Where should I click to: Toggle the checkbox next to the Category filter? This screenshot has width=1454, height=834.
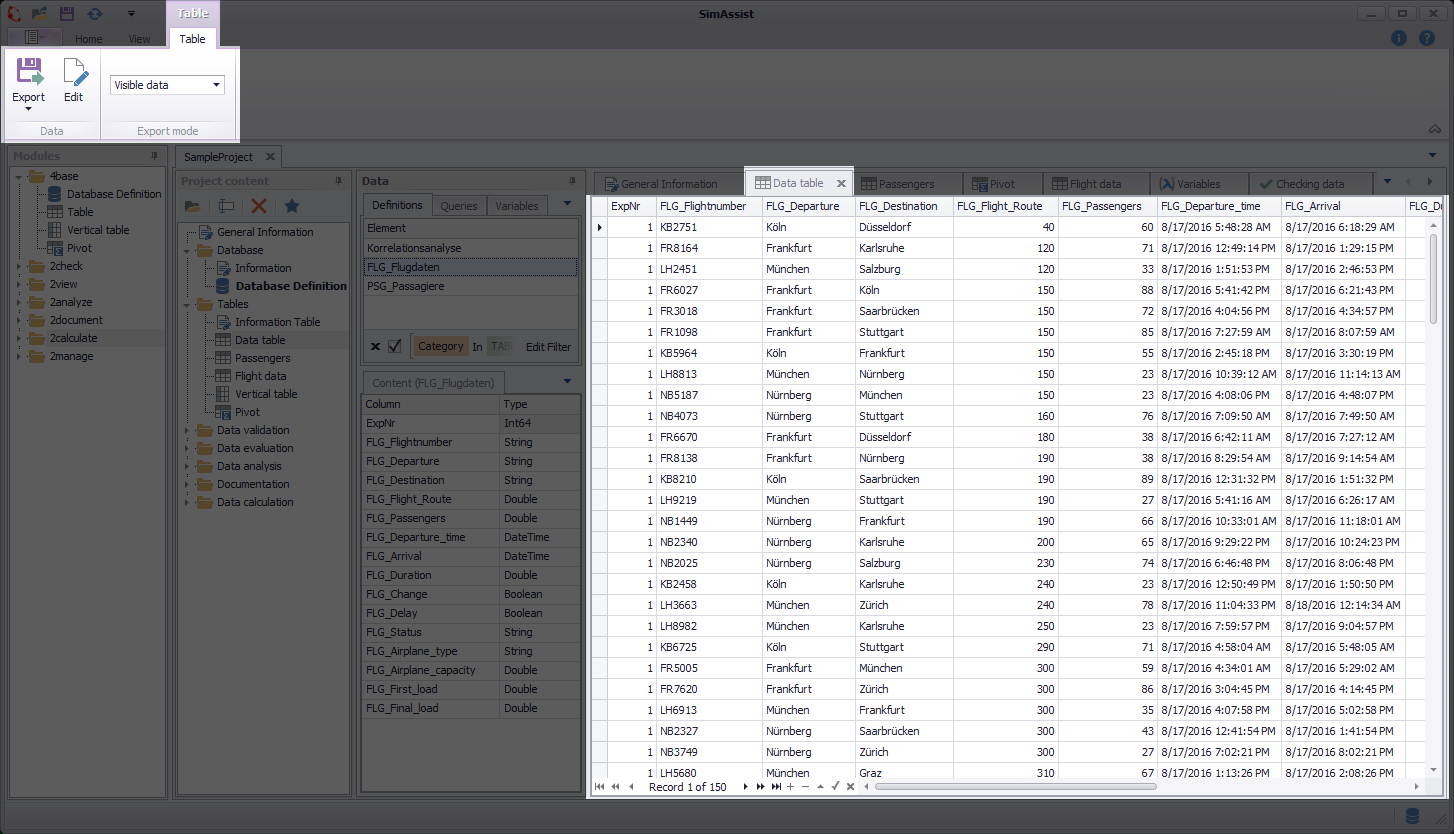pos(394,346)
